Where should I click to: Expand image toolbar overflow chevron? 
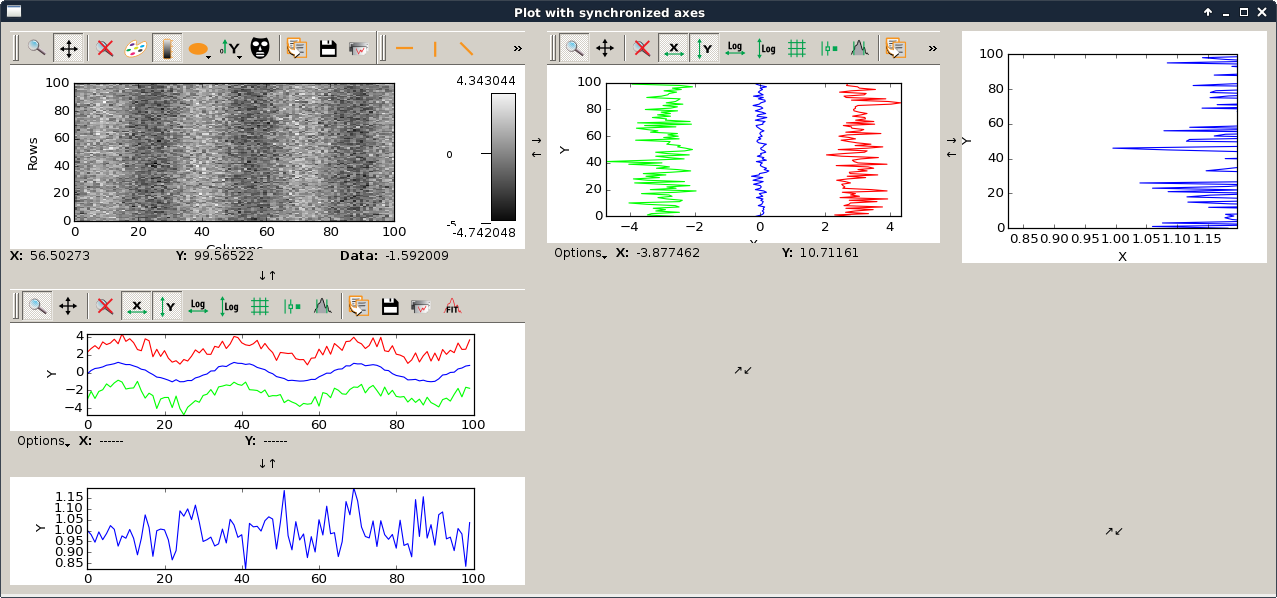point(517,48)
